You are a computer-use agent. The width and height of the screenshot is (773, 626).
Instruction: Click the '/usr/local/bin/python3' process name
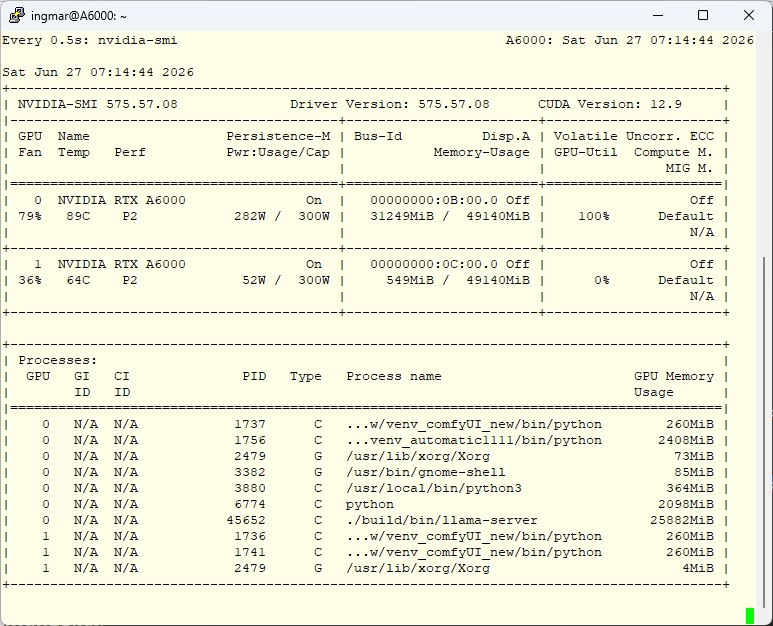pyautogui.click(x=434, y=488)
